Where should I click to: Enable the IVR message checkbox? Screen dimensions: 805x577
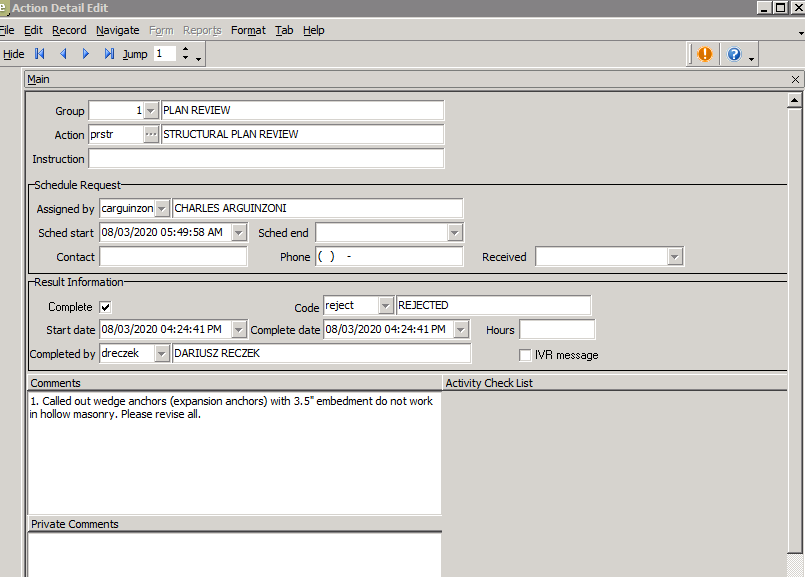[525, 355]
